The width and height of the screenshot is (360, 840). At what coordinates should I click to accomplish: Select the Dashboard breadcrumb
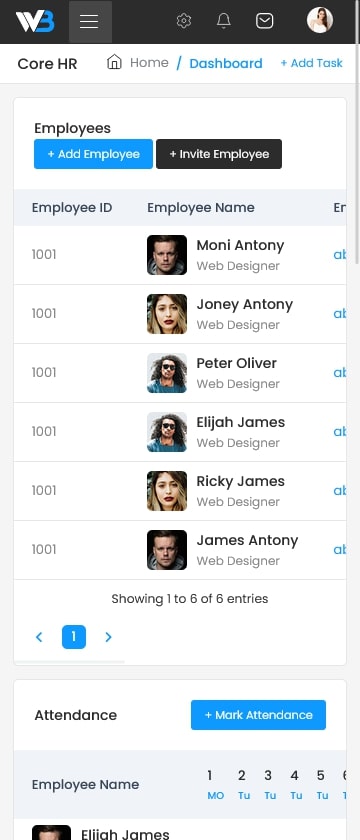click(226, 63)
